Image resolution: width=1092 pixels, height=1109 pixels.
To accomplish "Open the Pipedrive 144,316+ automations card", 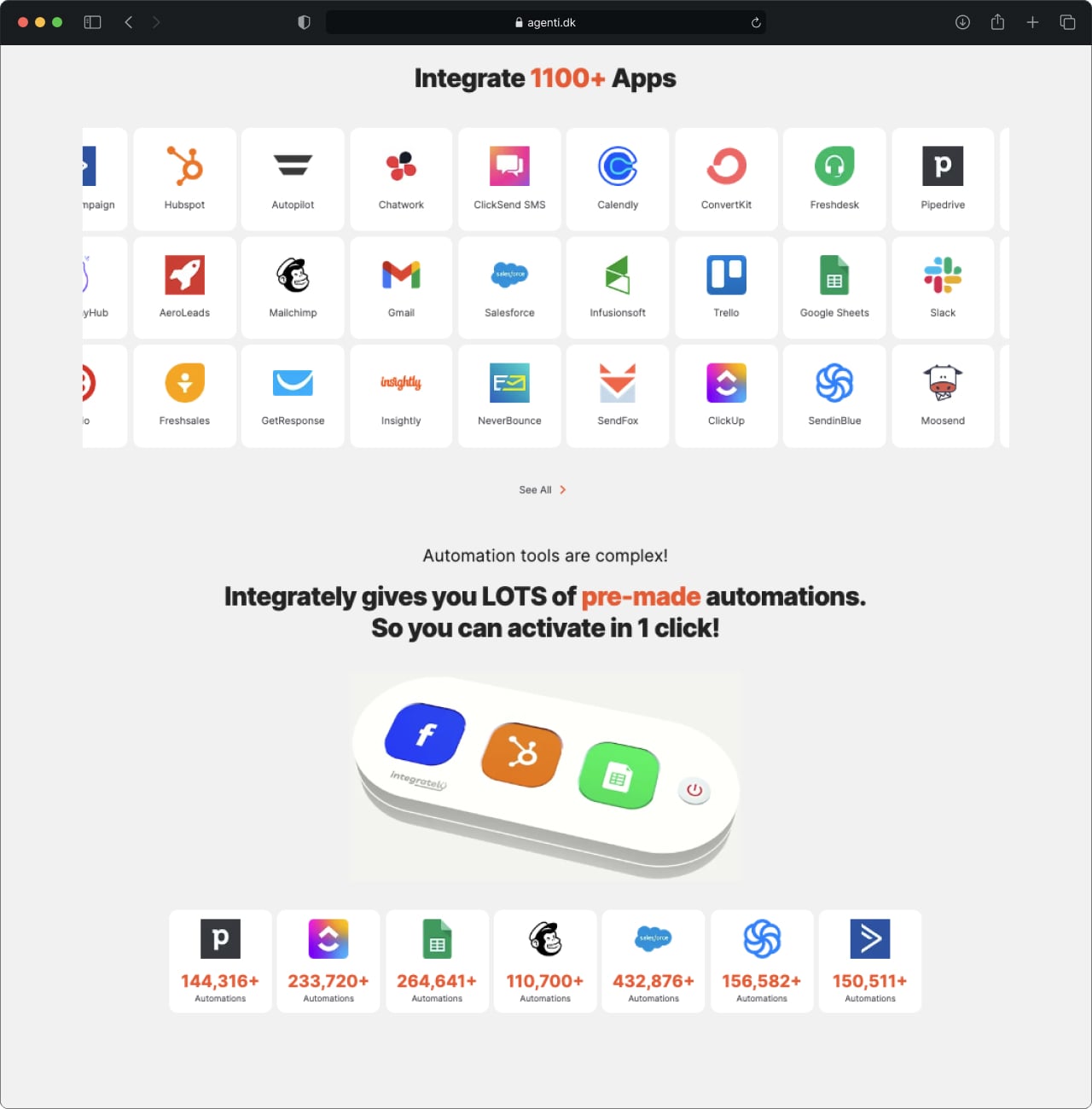I will [220, 961].
